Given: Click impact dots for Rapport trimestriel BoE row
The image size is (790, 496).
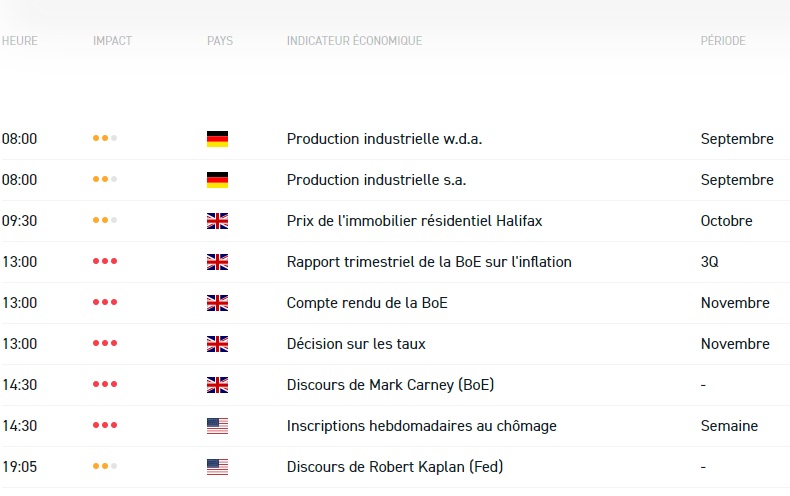Looking at the screenshot, I should click(105, 262).
